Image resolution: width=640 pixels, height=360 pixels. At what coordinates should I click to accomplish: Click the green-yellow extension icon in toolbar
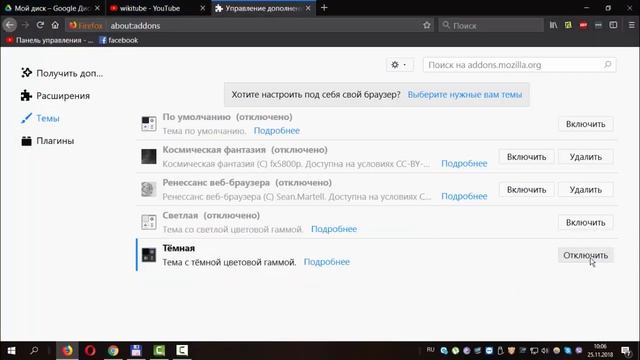[568, 25]
